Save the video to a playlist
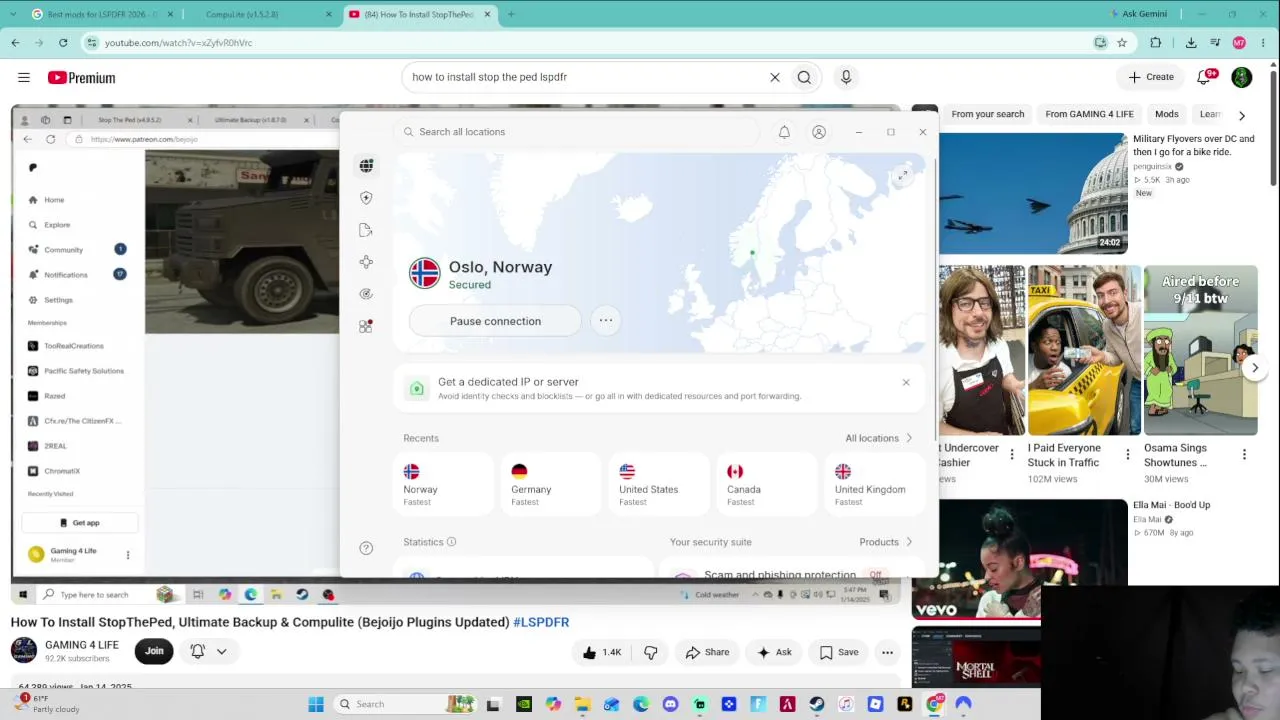1280x720 pixels. coord(838,652)
